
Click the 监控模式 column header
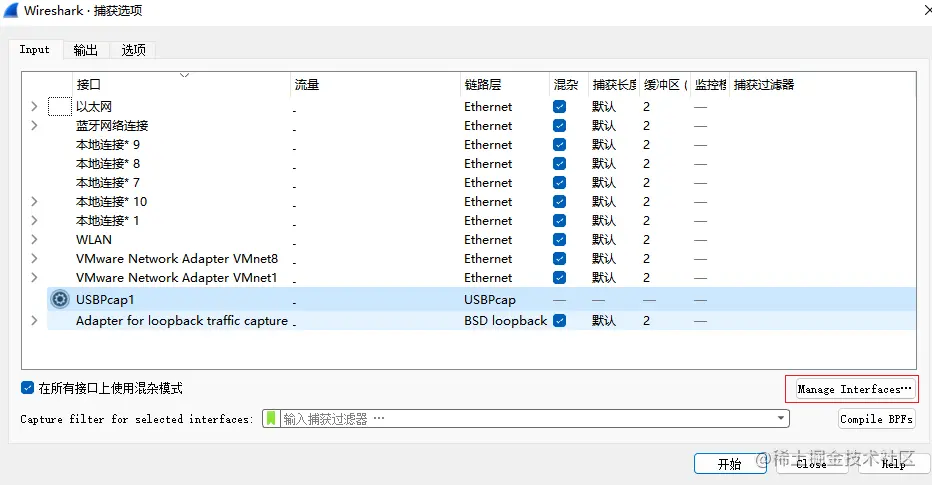pos(710,84)
